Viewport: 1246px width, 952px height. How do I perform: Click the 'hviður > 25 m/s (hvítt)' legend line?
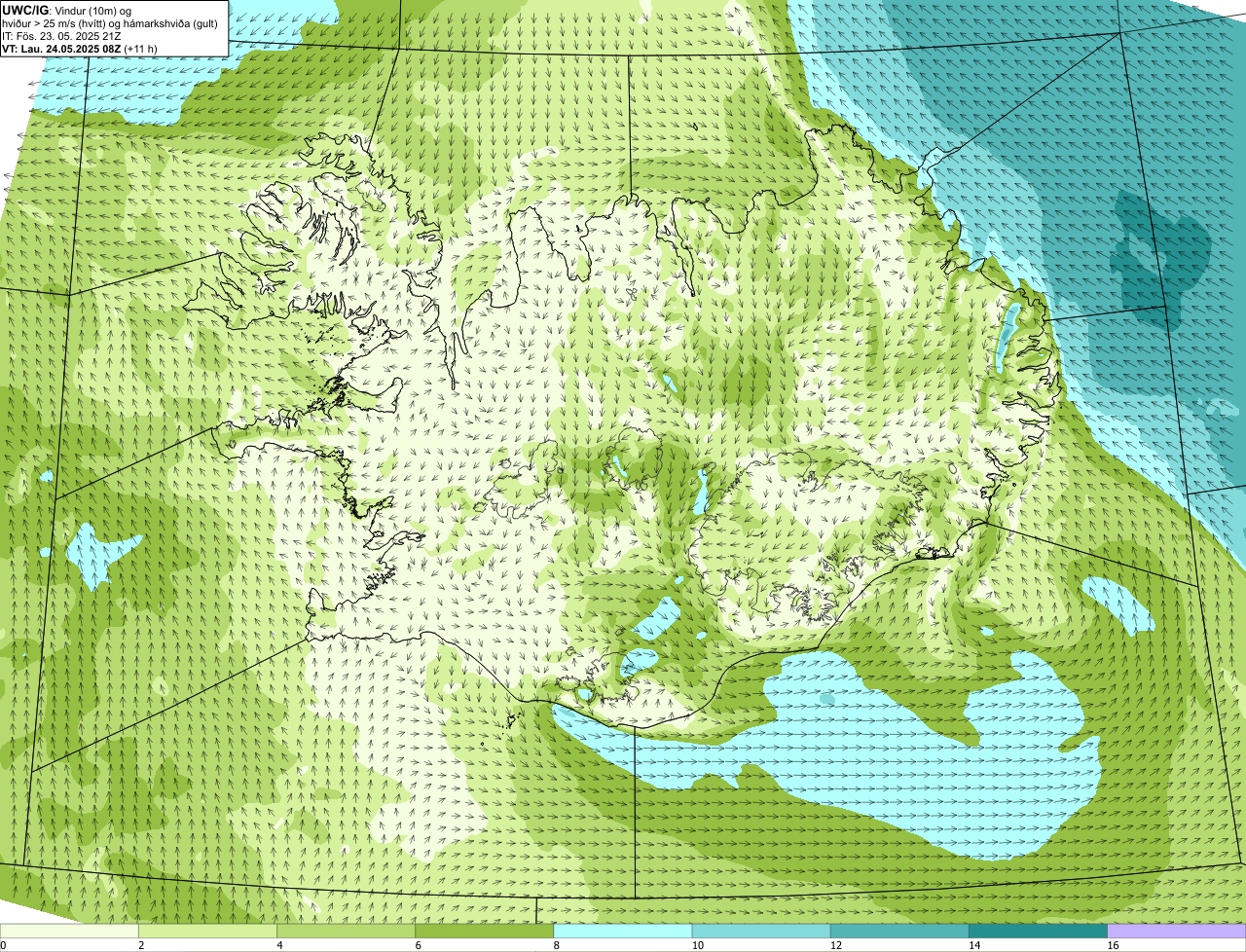tap(55, 23)
